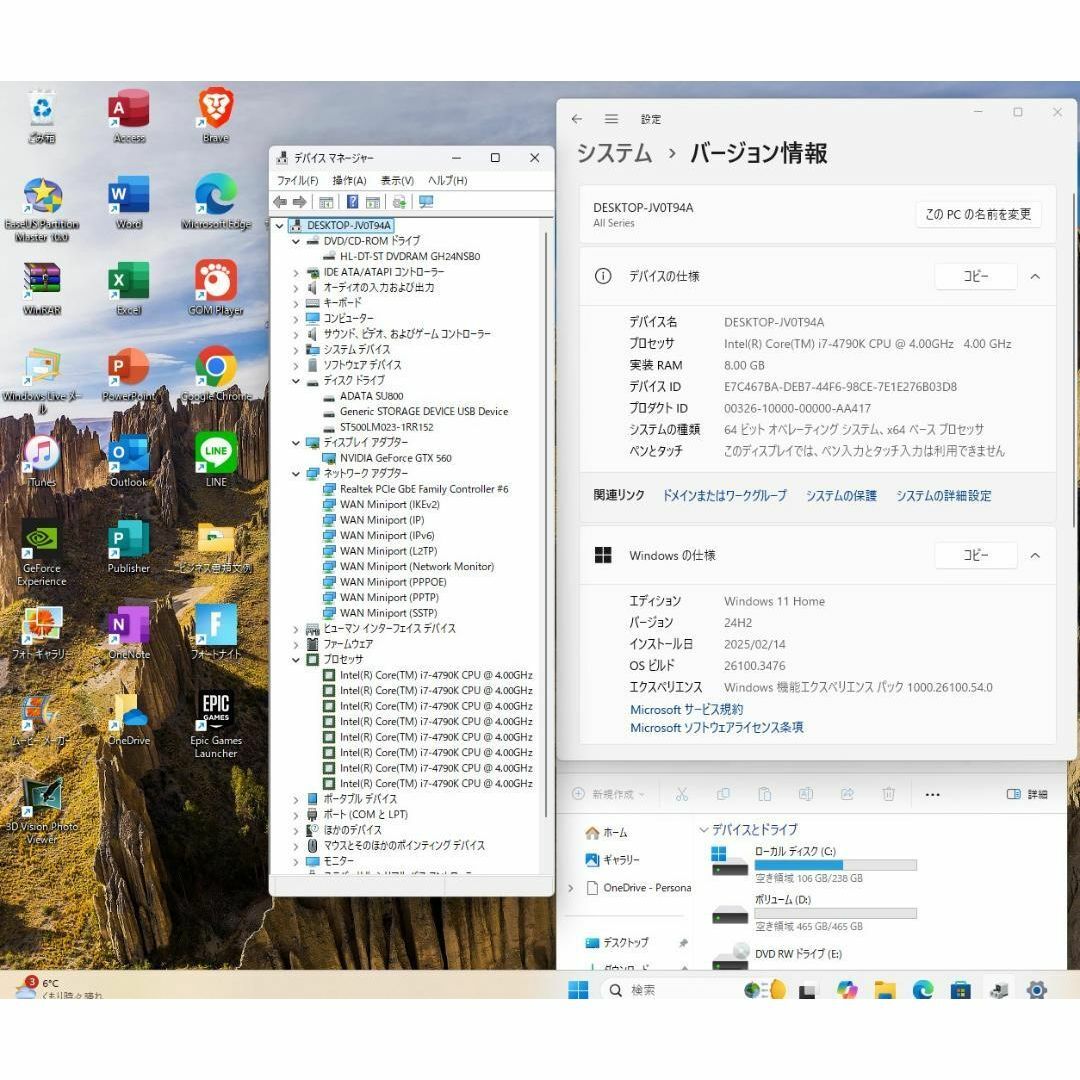Collapse the Windows の仕様 section chevron
The height and width of the screenshot is (1080, 1080).
(1035, 555)
